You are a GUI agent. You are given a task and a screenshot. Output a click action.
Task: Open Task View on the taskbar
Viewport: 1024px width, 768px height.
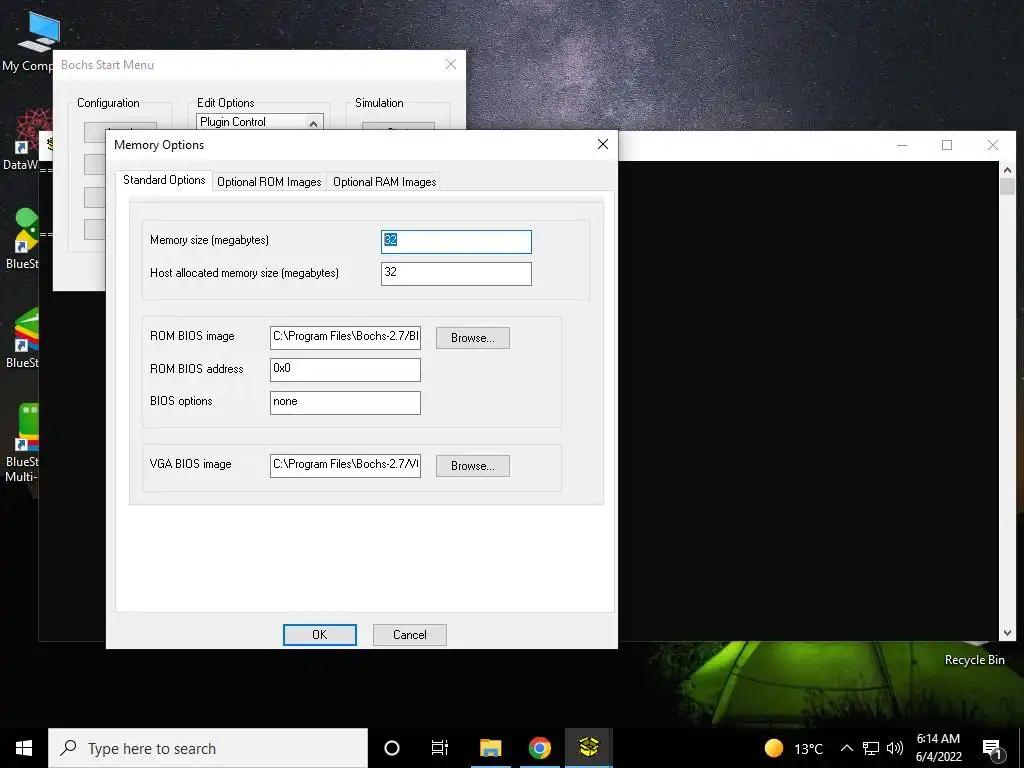point(440,748)
